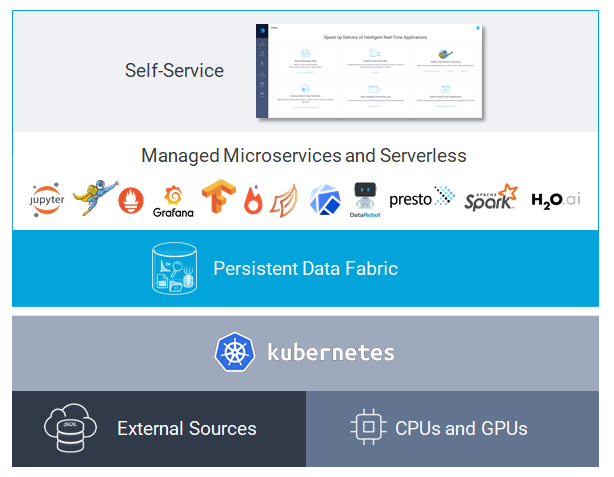Click the Kubernetes helm wheel logo
The image size is (614, 477).
pos(235,352)
